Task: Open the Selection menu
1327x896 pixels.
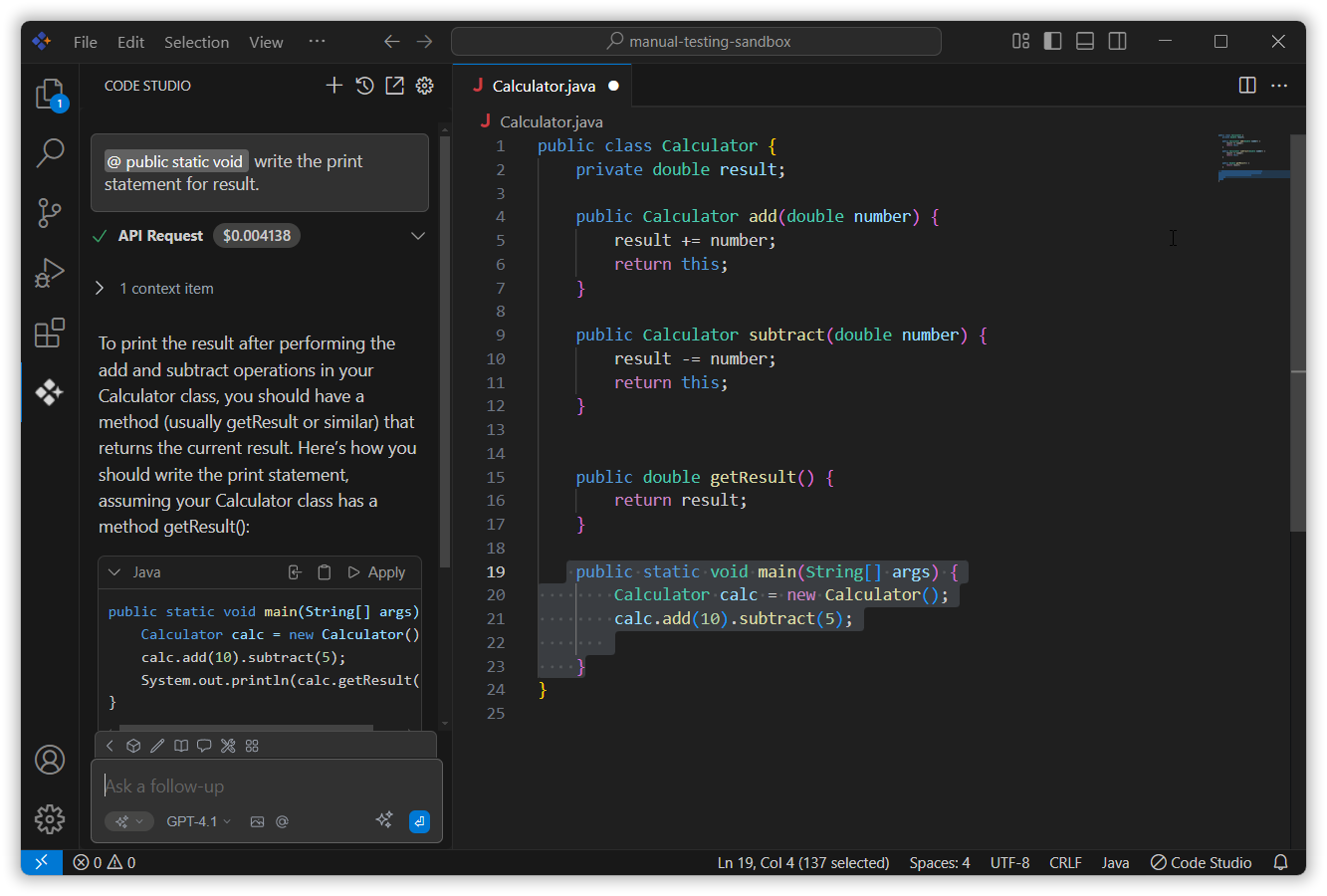Action: point(196,42)
